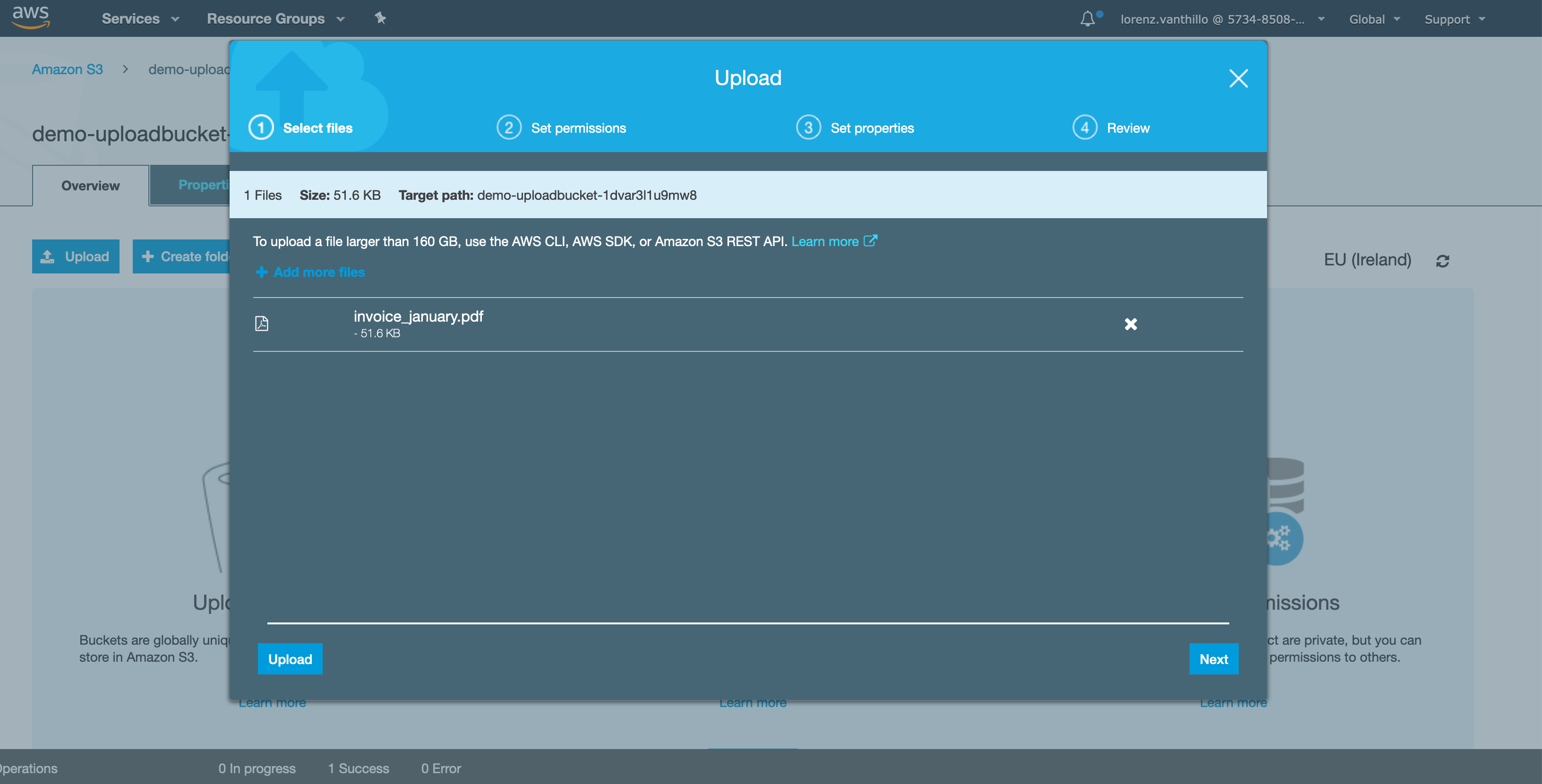Click the EU (Ireland) region label
The height and width of the screenshot is (784, 1542).
(1367, 260)
